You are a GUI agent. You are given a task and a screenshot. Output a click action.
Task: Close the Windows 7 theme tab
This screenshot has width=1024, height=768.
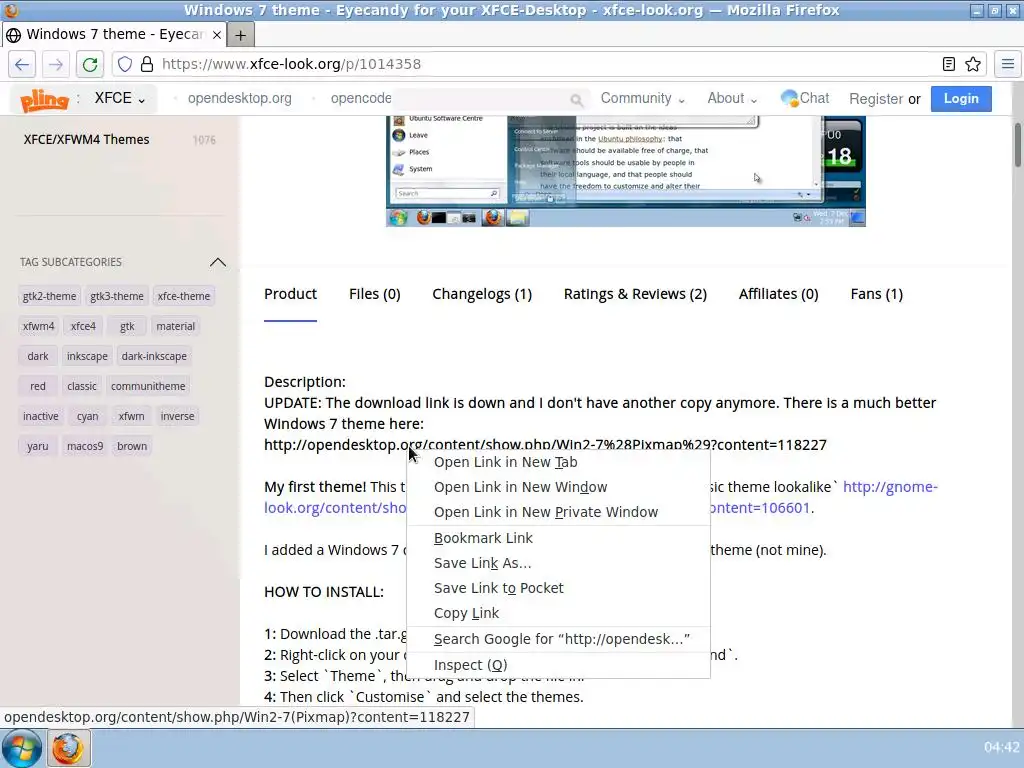click(217, 35)
